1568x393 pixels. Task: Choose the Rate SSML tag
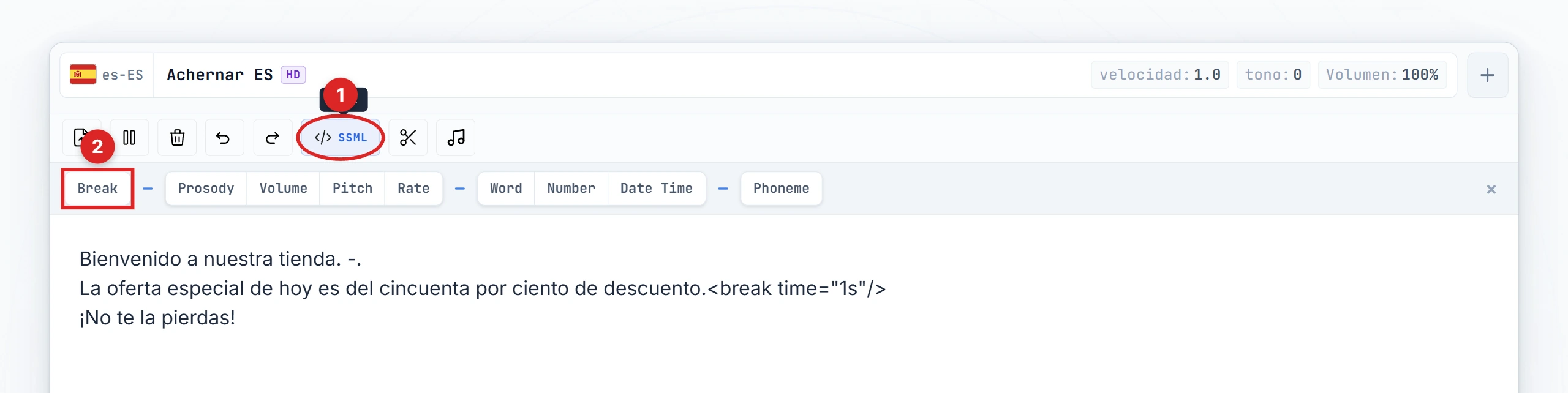tap(413, 189)
